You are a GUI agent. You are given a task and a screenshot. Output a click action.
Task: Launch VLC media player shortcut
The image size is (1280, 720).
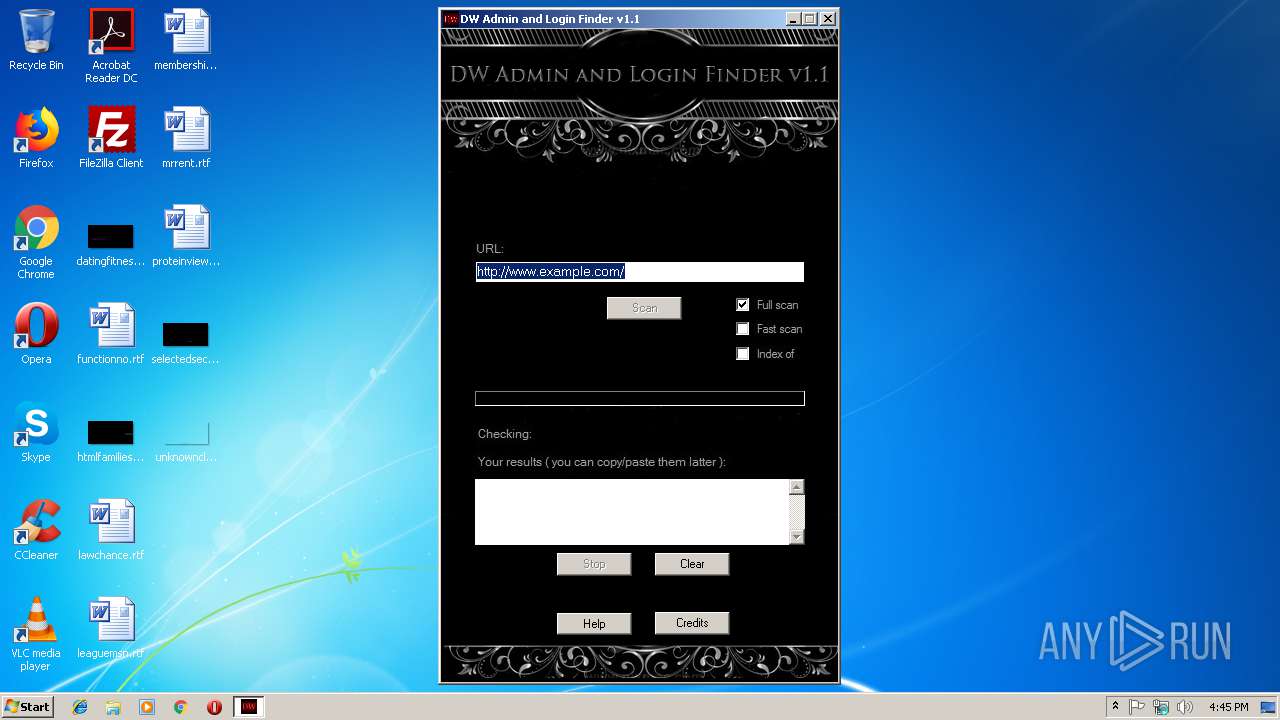(36, 634)
